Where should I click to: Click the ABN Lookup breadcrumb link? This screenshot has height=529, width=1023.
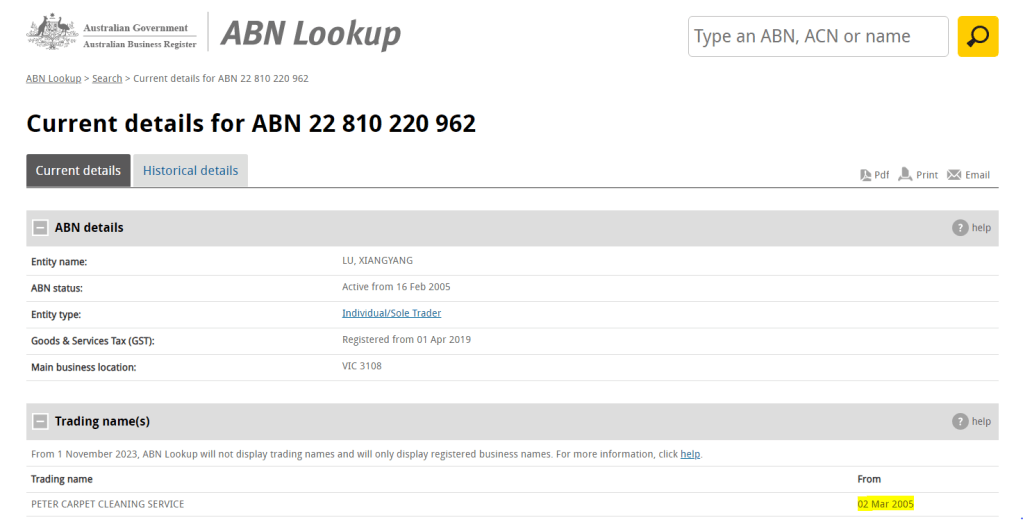(53, 78)
